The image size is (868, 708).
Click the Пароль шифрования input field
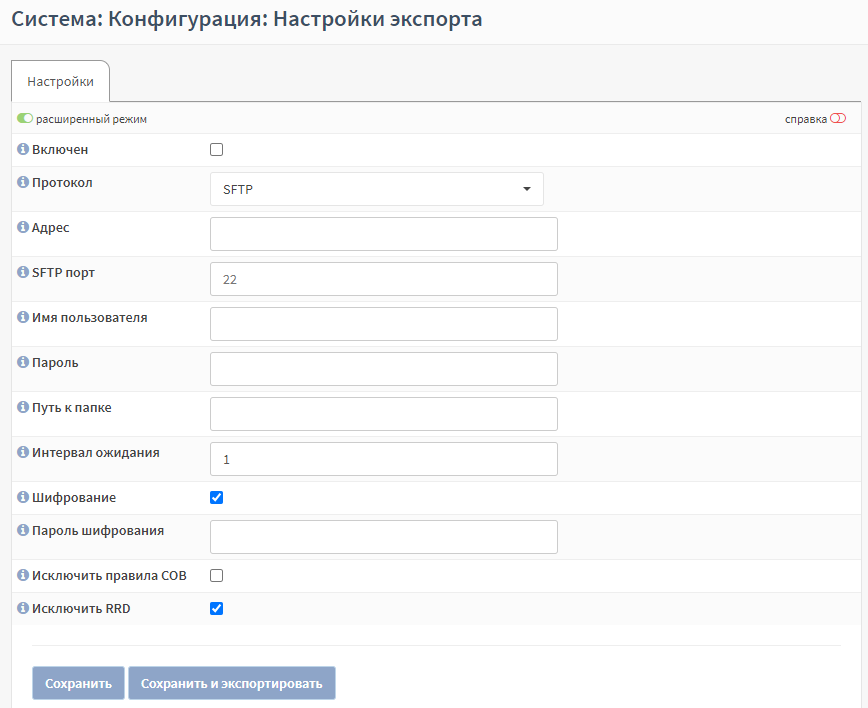click(x=384, y=537)
